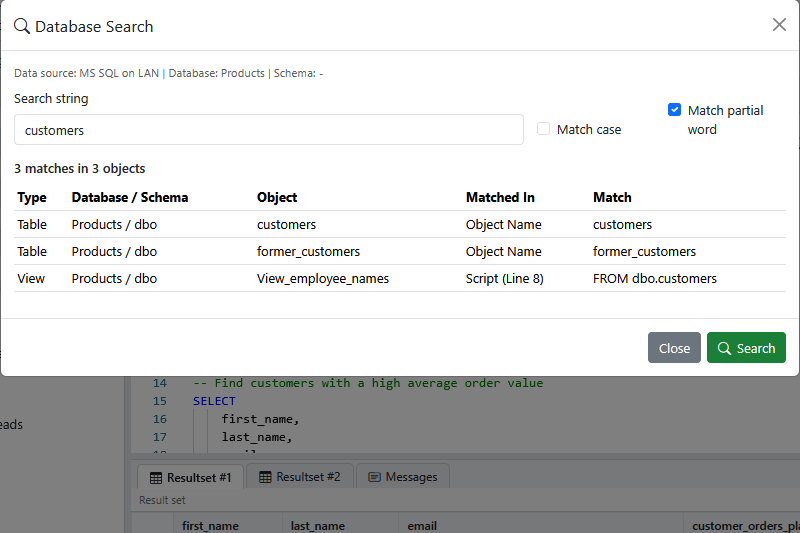Click the former_customers value in Match column
This screenshot has height=533, width=800.
coord(644,251)
